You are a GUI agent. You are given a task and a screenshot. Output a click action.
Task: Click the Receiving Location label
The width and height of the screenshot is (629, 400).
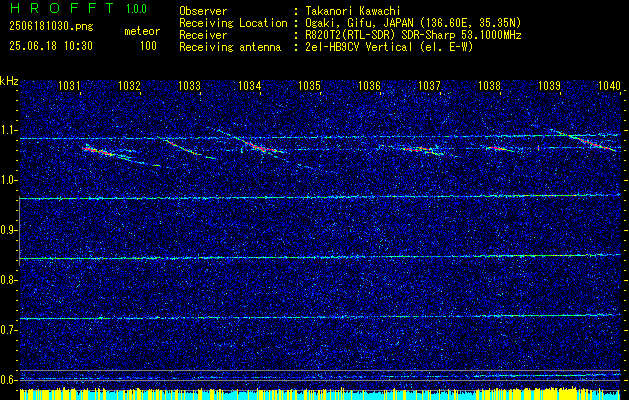coord(233,24)
